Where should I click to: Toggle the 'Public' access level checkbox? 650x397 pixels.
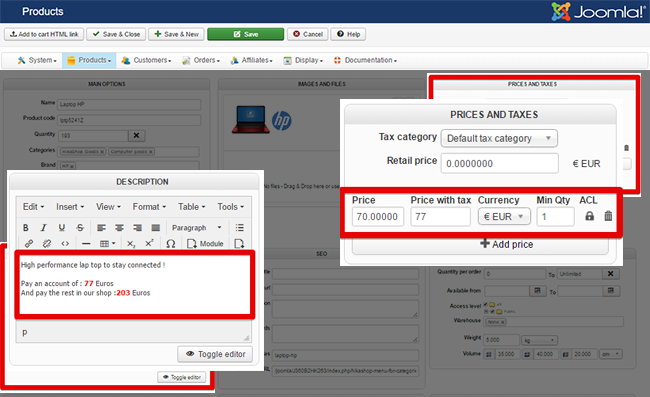[492, 311]
